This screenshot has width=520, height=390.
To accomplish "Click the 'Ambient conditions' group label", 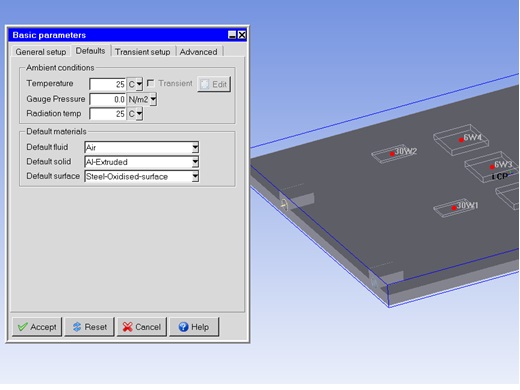I will (x=60, y=68).
